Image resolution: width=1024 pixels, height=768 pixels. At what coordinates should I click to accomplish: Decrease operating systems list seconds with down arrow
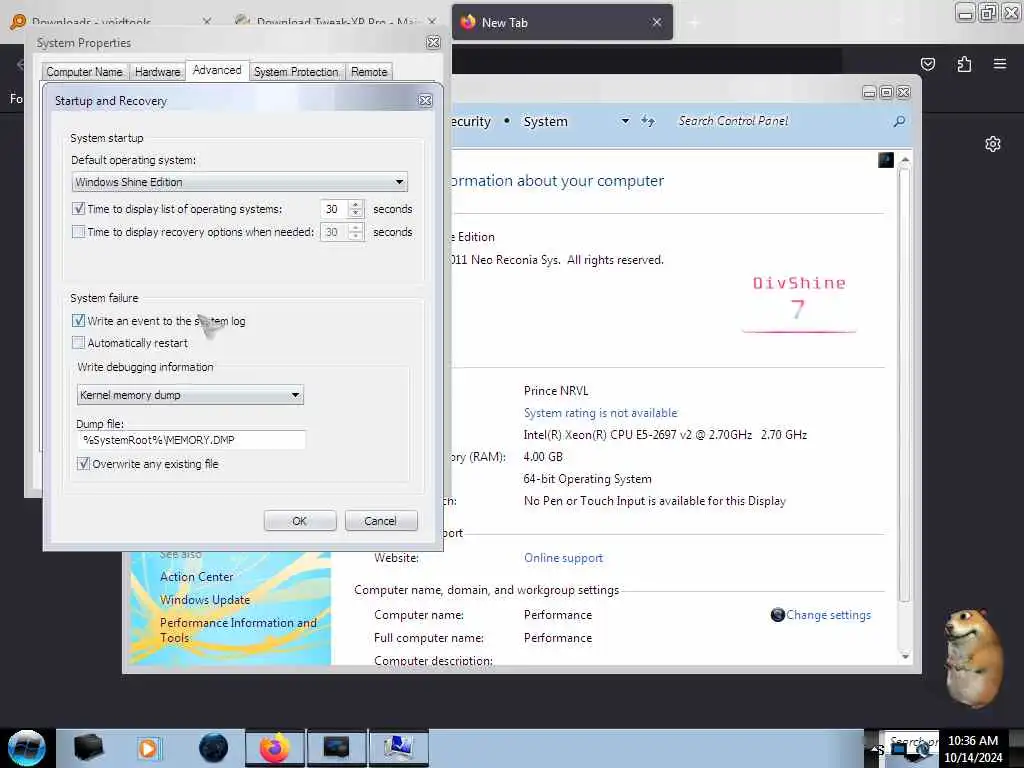pos(355,214)
